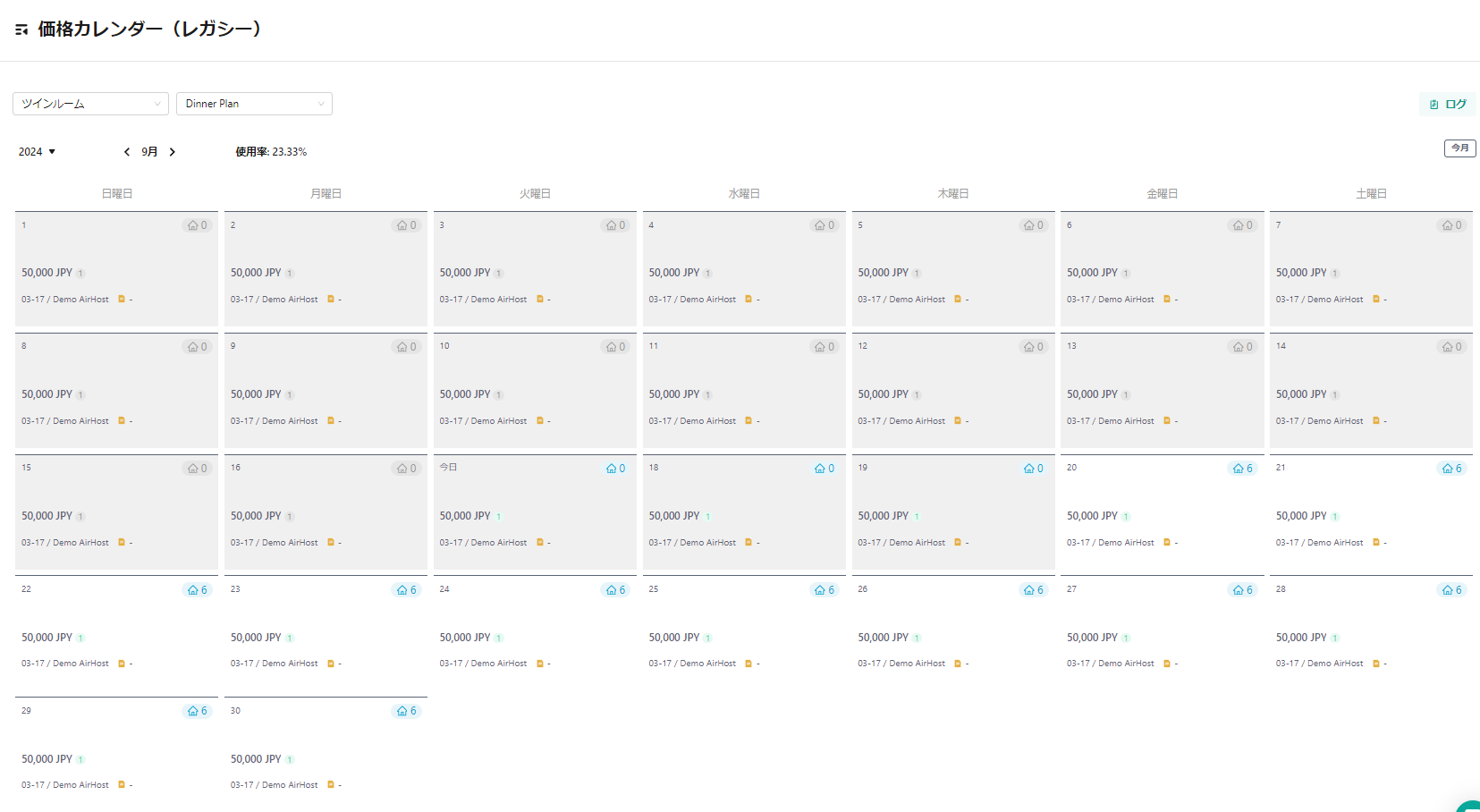Click house availability badge on day 14

pos(1452,347)
